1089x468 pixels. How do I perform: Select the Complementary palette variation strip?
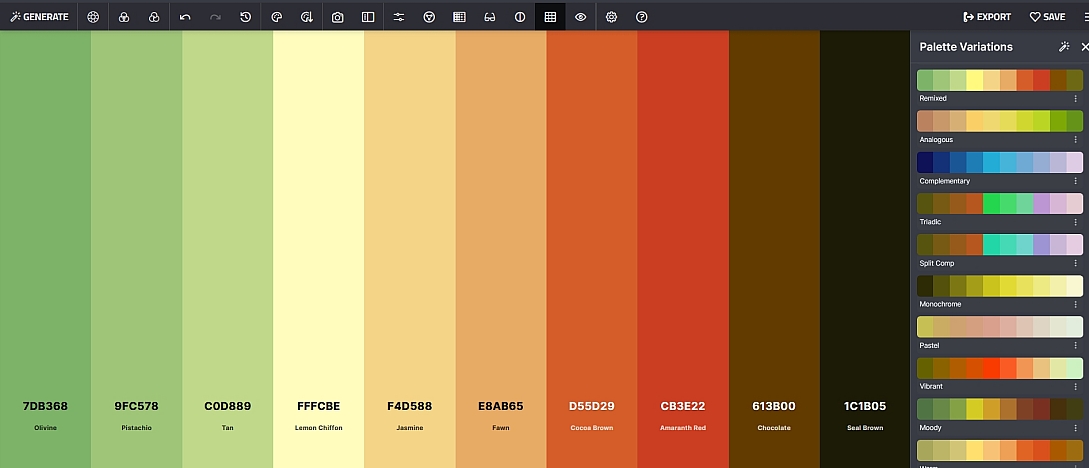pos(999,162)
